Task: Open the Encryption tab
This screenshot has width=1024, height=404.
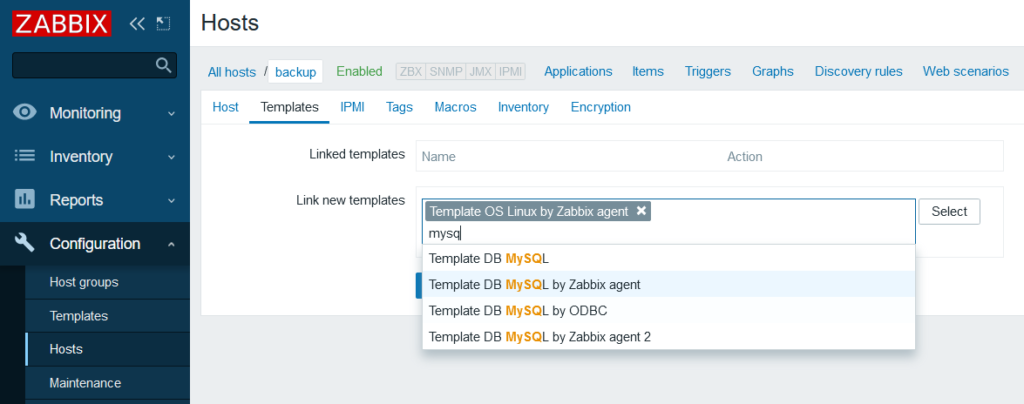Action: click(600, 107)
